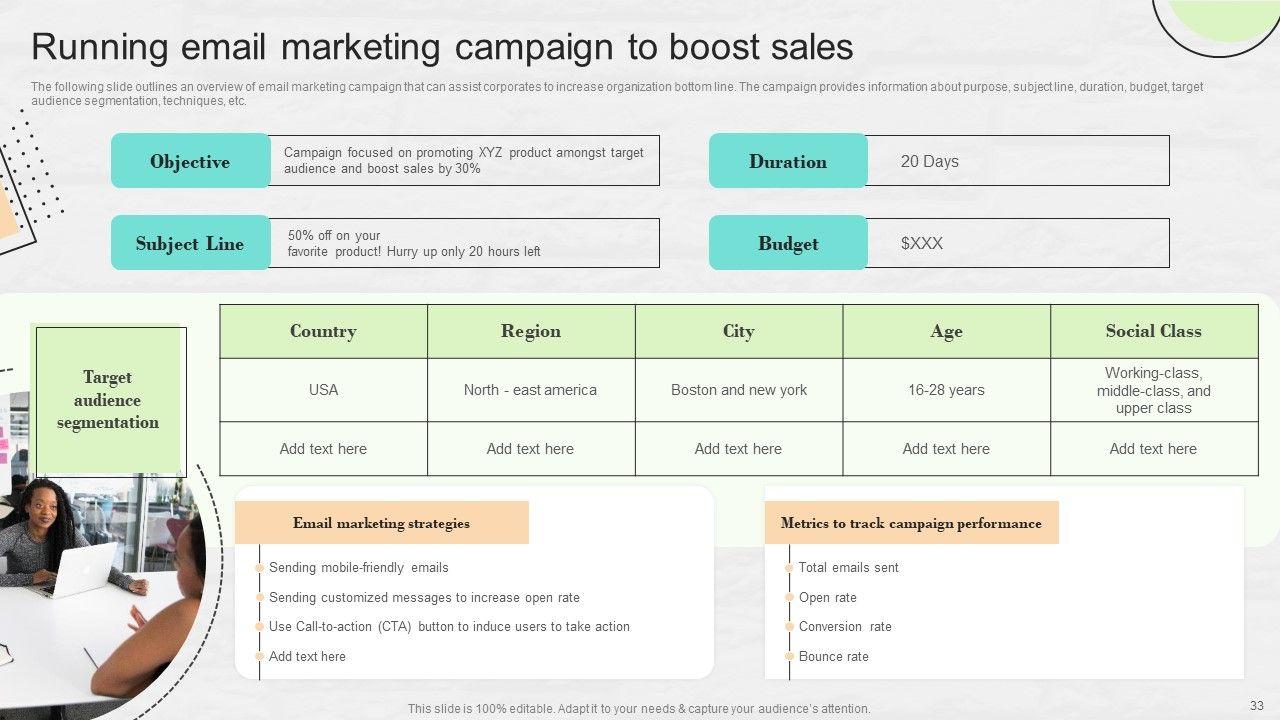Select the 'USA' table cell
The image size is (1280, 720).
pyautogui.click(x=323, y=390)
